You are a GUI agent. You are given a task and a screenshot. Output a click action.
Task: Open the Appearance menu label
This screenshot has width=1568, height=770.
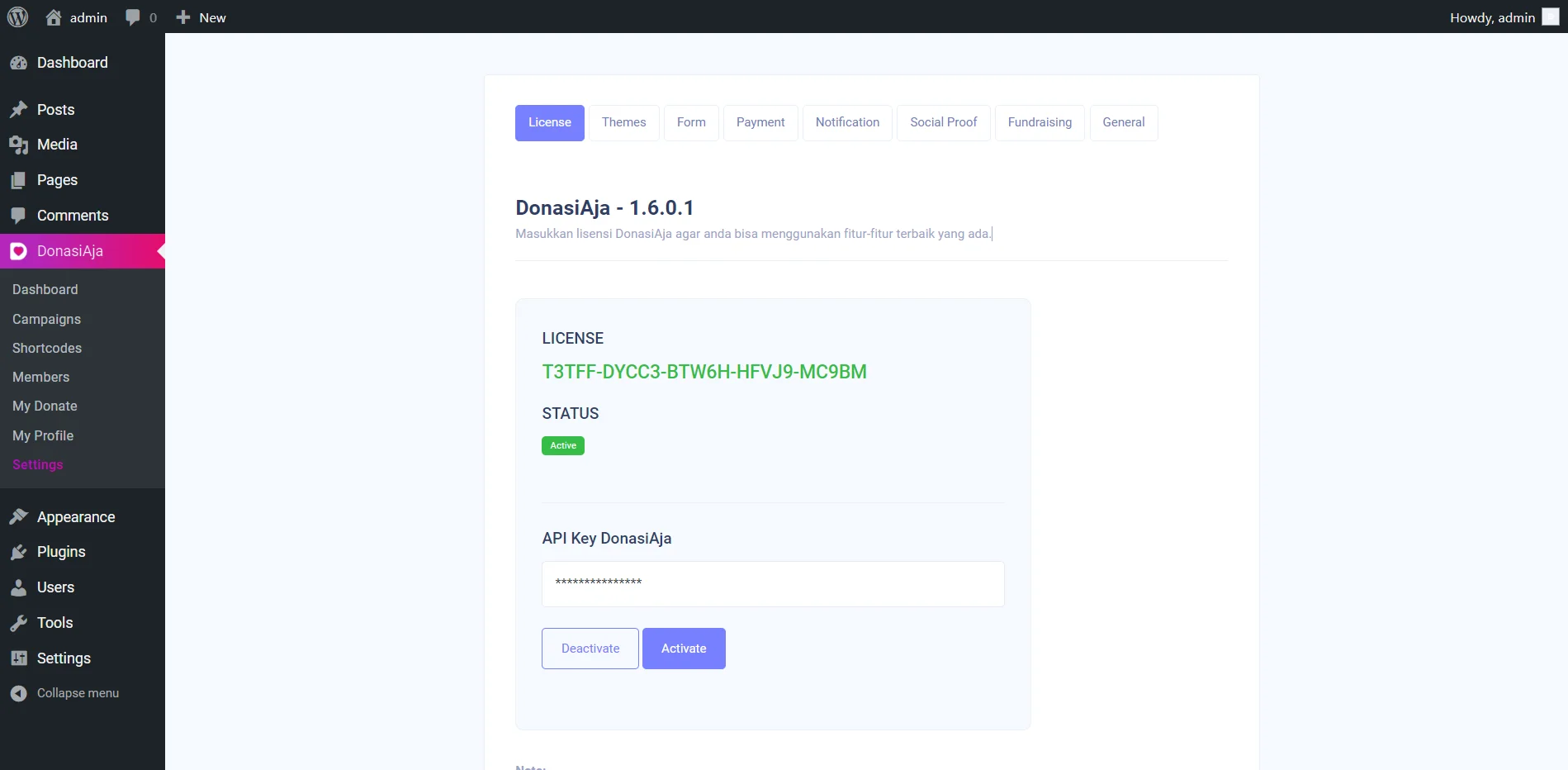coord(76,517)
